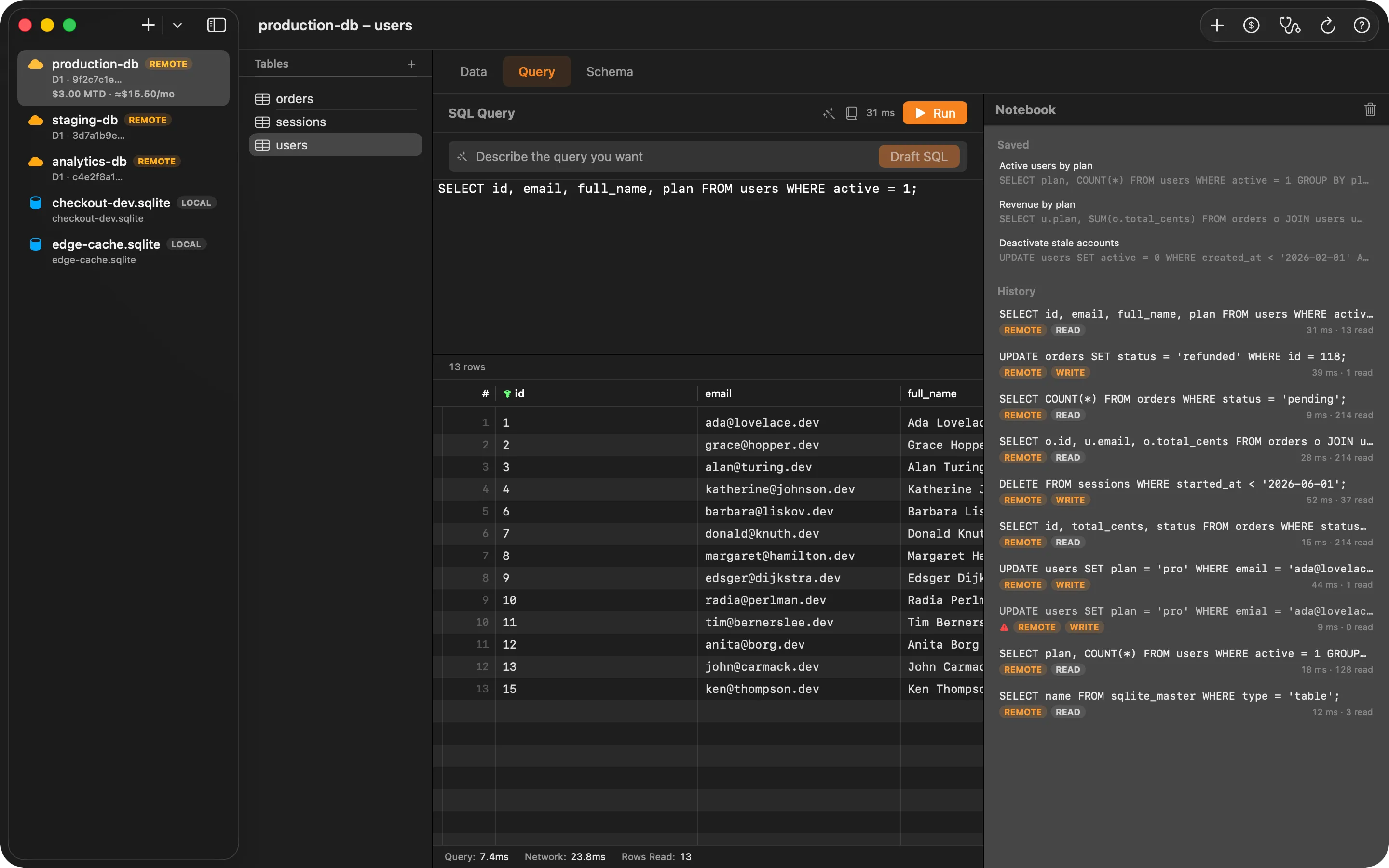The height and width of the screenshot is (868, 1389).
Task: Toggle the sidebar panel icon
Action: click(217, 25)
